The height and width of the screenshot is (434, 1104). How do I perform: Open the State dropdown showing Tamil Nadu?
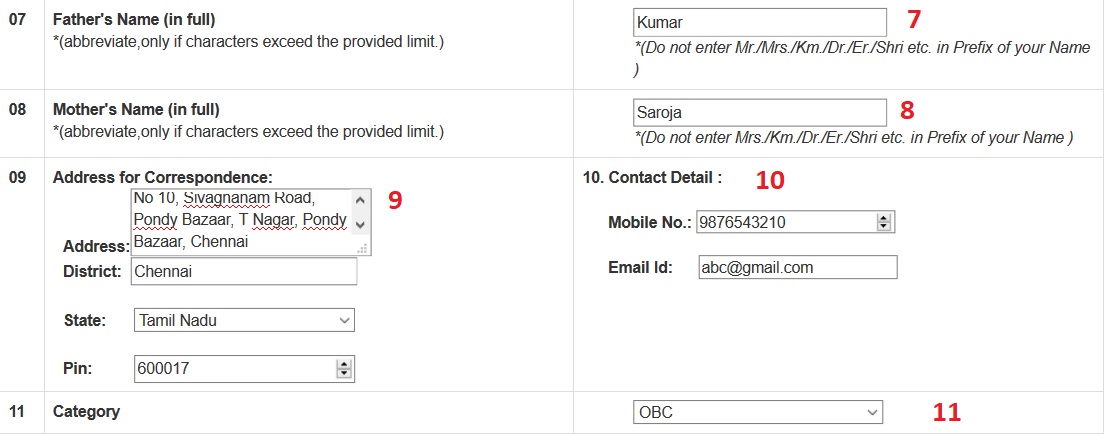click(x=244, y=321)
